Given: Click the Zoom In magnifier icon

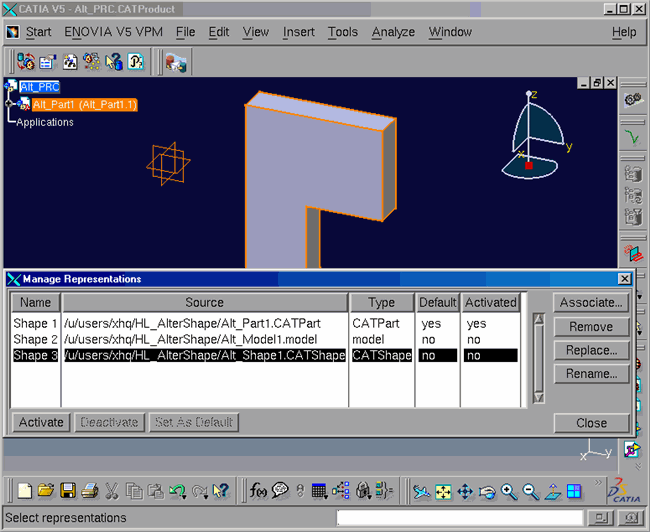Looking at the screenshot, I should click(509, 491).
